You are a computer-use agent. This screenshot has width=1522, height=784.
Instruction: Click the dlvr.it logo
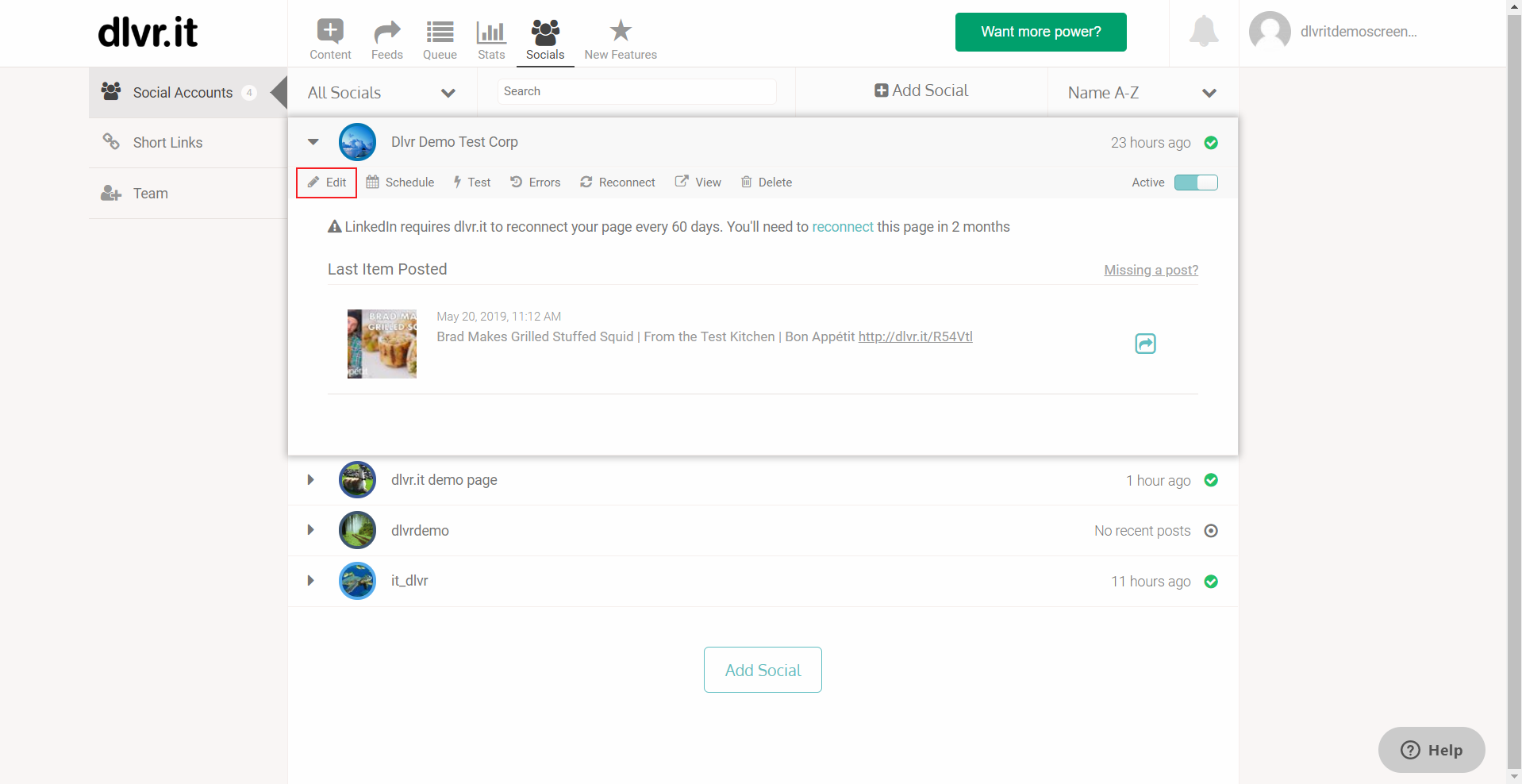point(148,33)
